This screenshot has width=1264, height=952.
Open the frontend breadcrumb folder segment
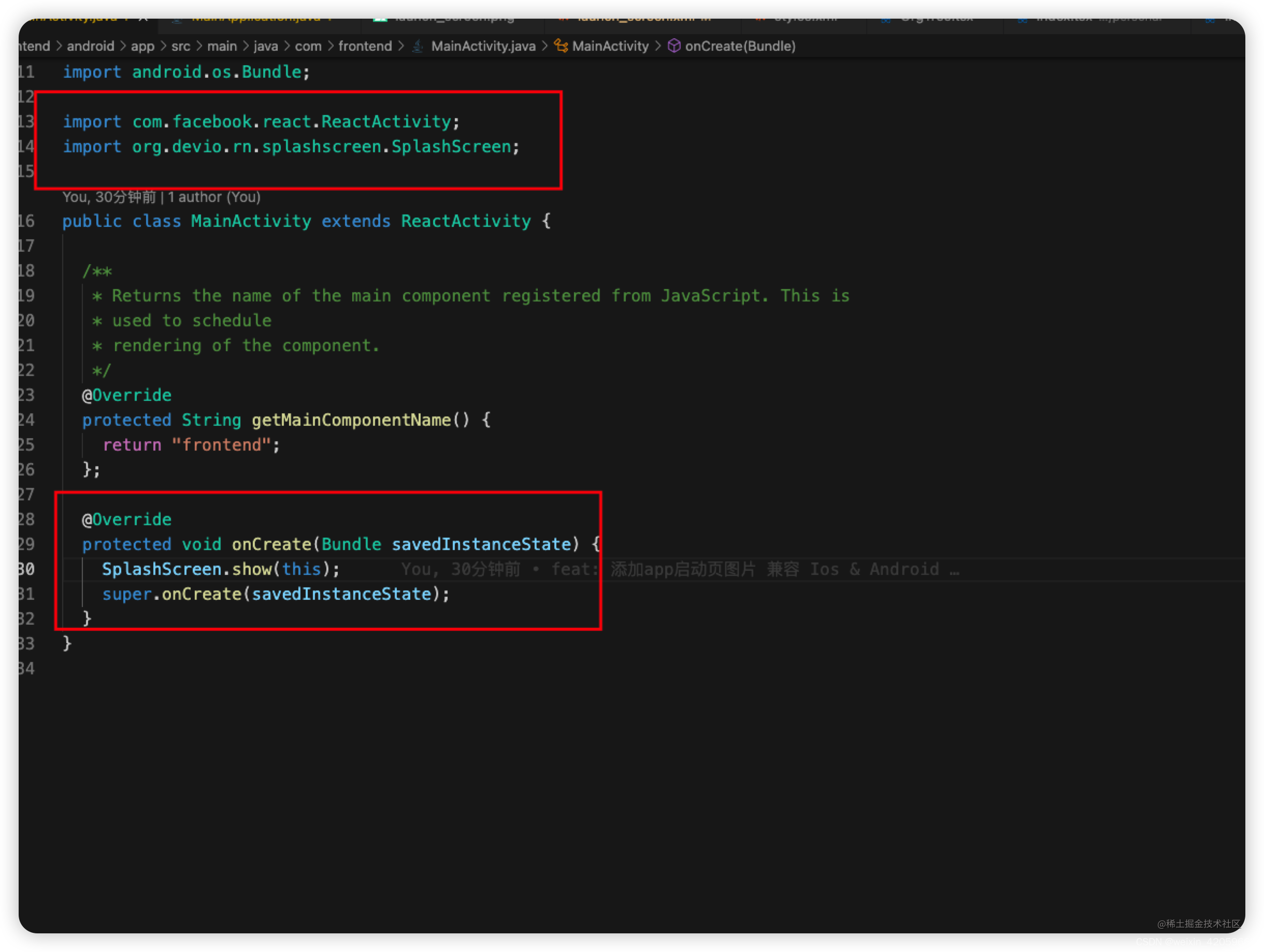365,46
